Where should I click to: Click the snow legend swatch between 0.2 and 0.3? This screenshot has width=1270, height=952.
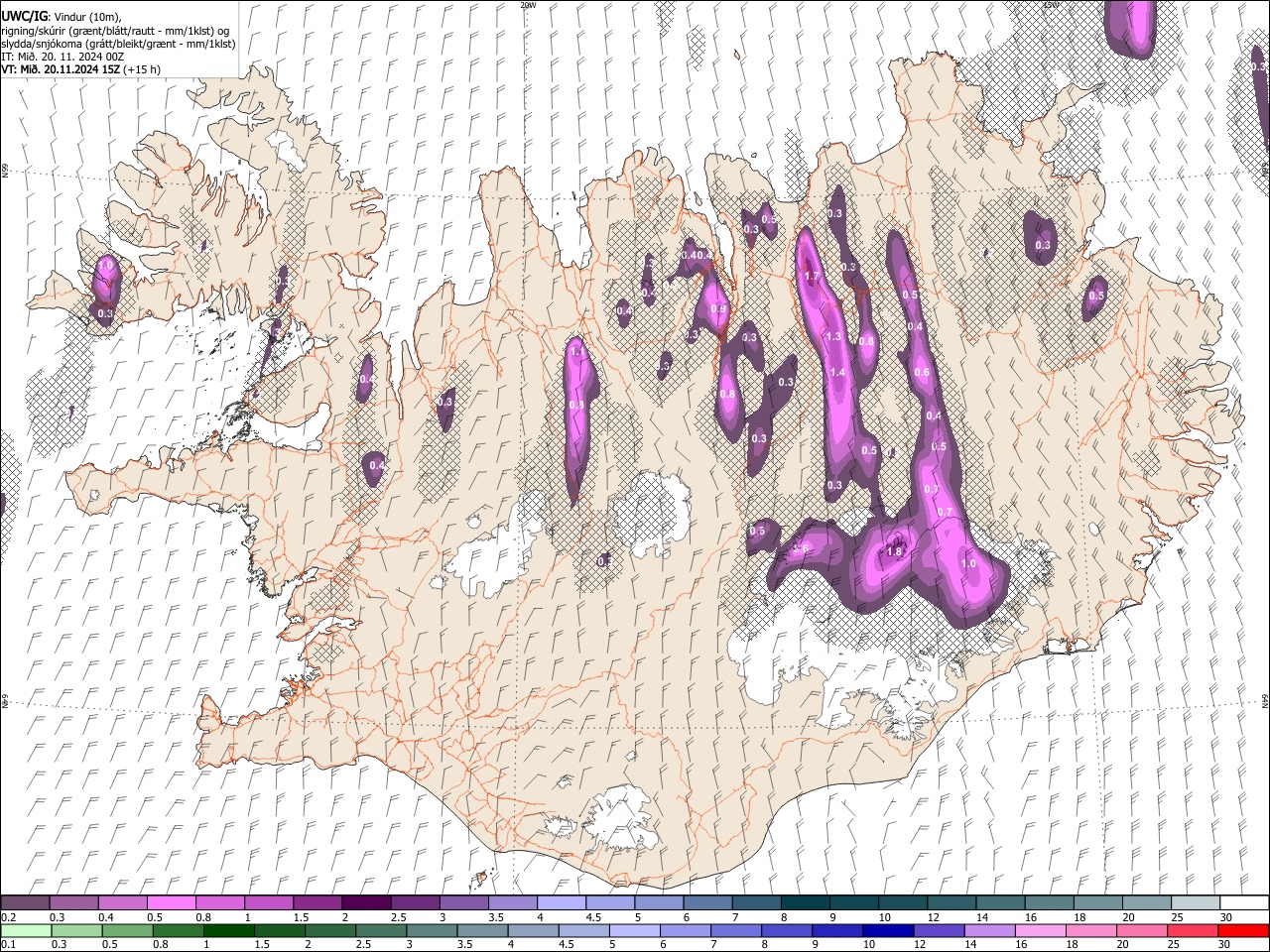pyautogui.click(x=26, y=902)
